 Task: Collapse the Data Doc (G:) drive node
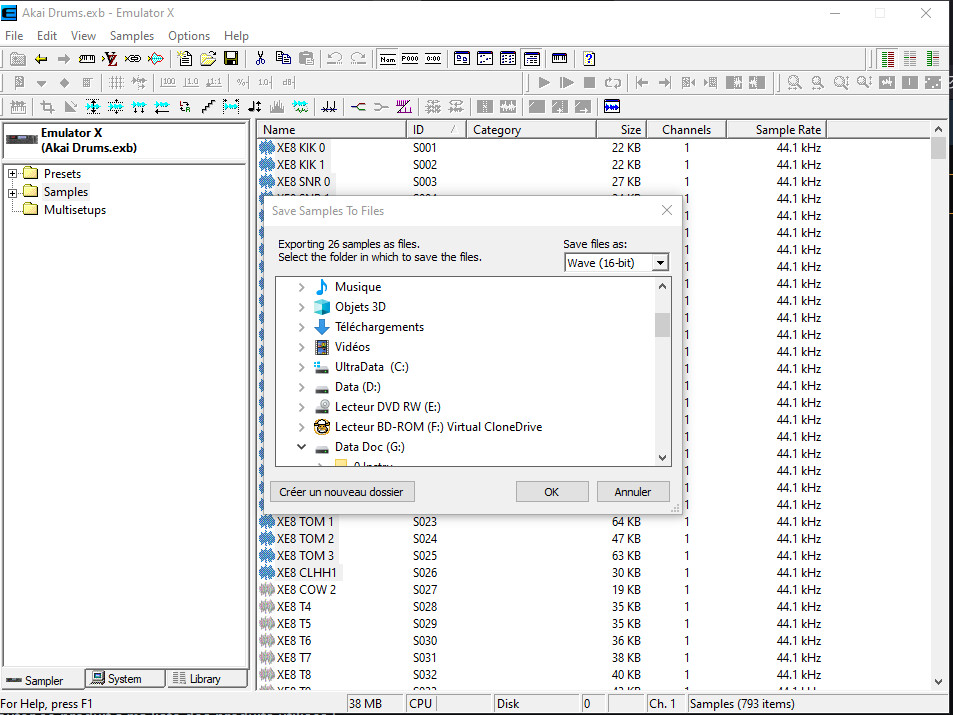pyautogui.click(x=301, y=447)
